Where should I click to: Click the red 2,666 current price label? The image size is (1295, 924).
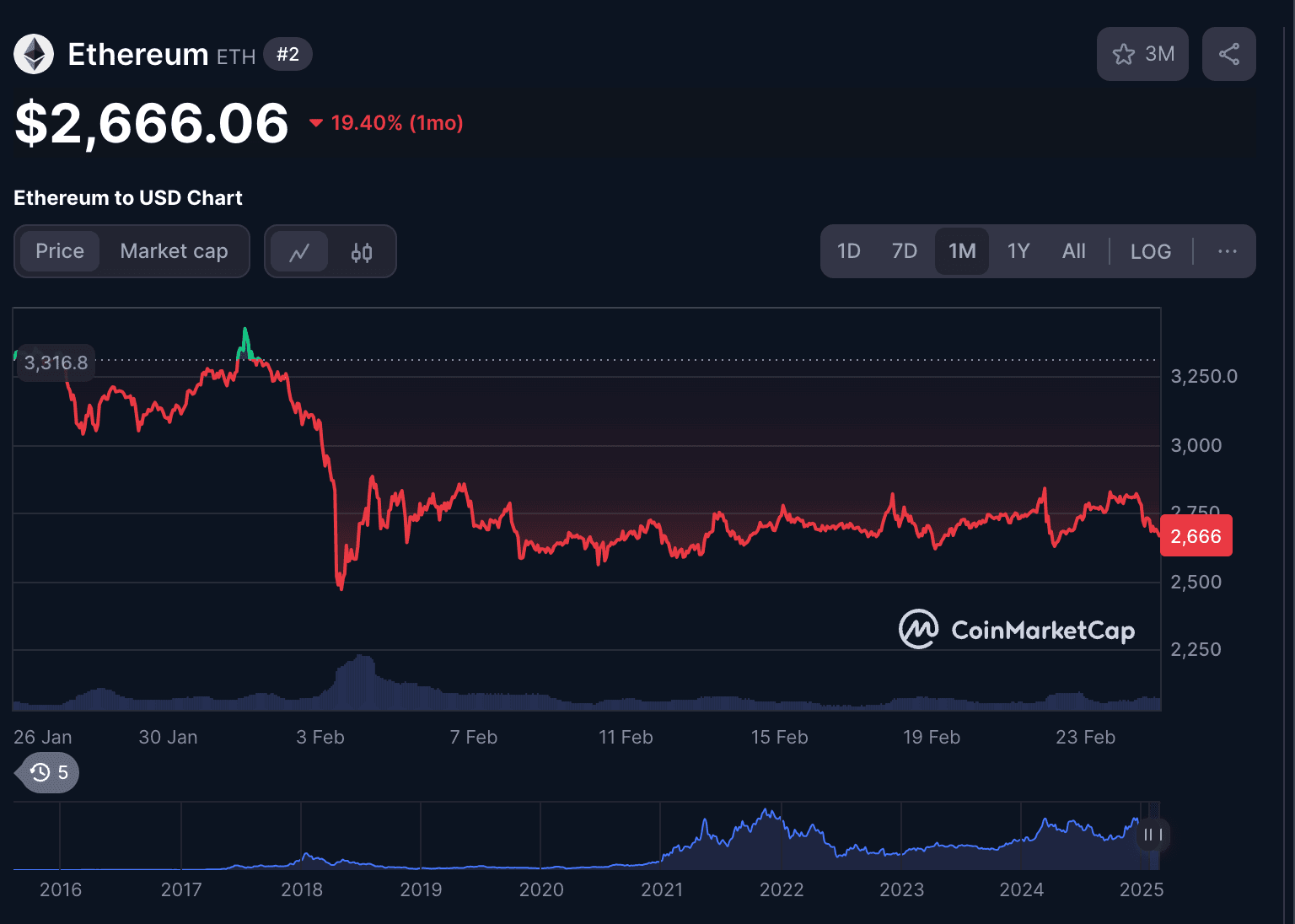pyautogui.click(x=1196, y=536)
